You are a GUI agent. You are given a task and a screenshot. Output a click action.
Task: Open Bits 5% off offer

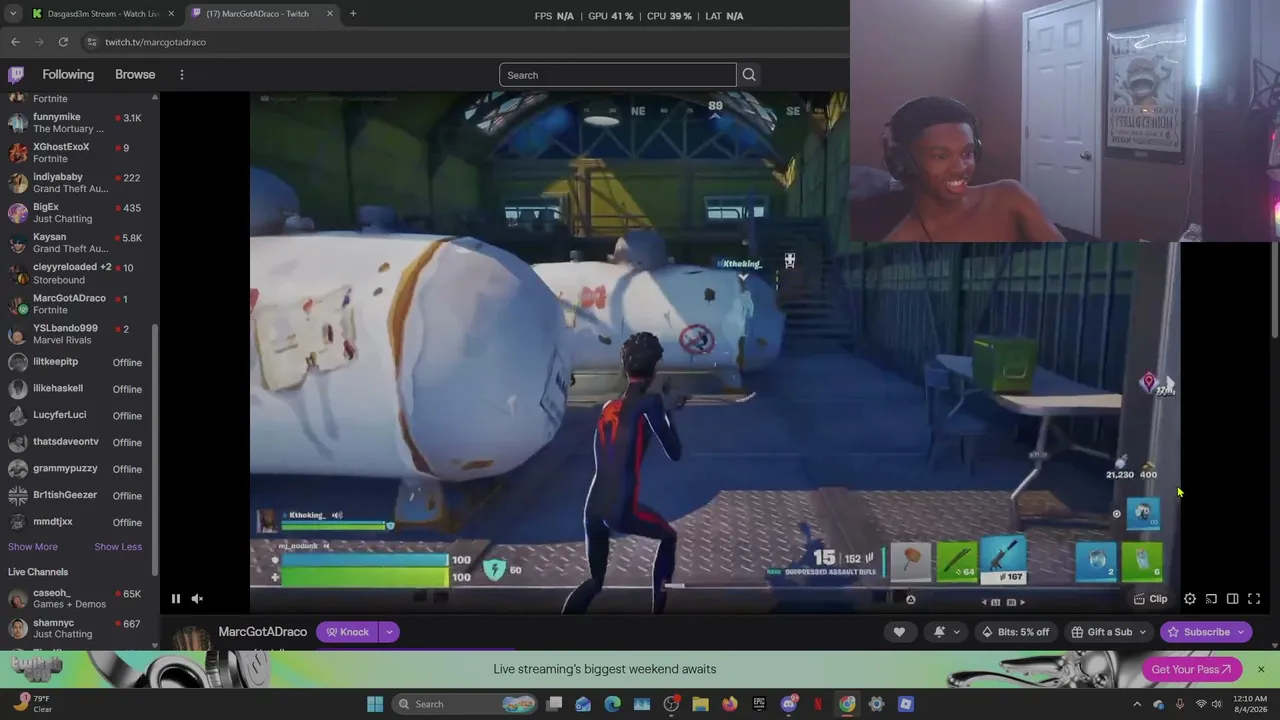click(1015, 632)
